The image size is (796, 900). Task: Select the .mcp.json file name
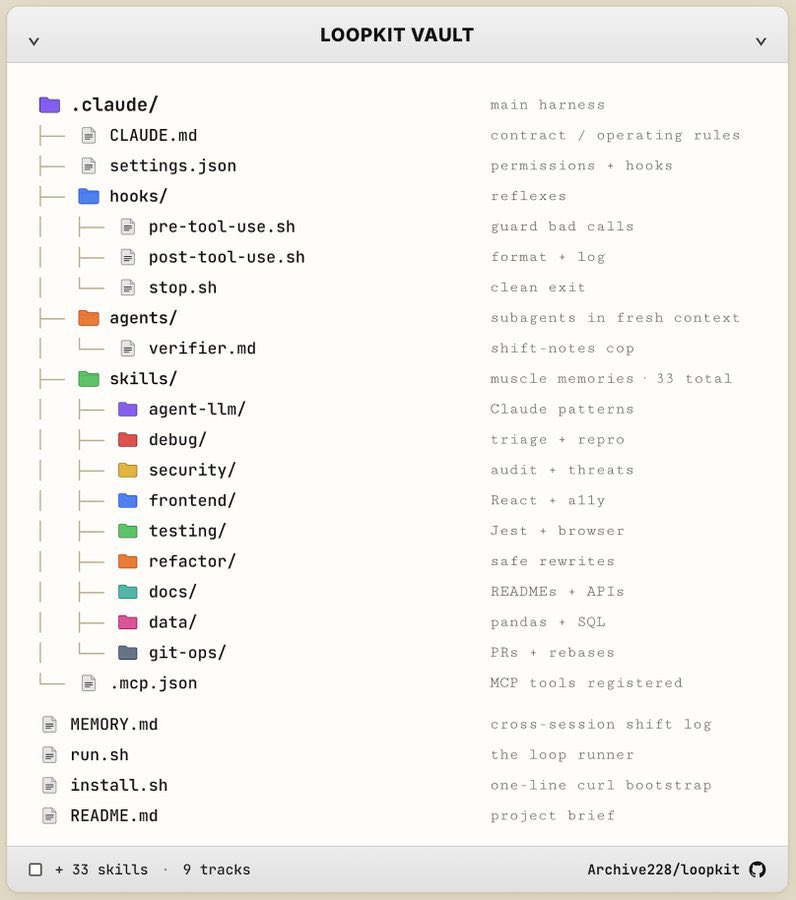153,683
